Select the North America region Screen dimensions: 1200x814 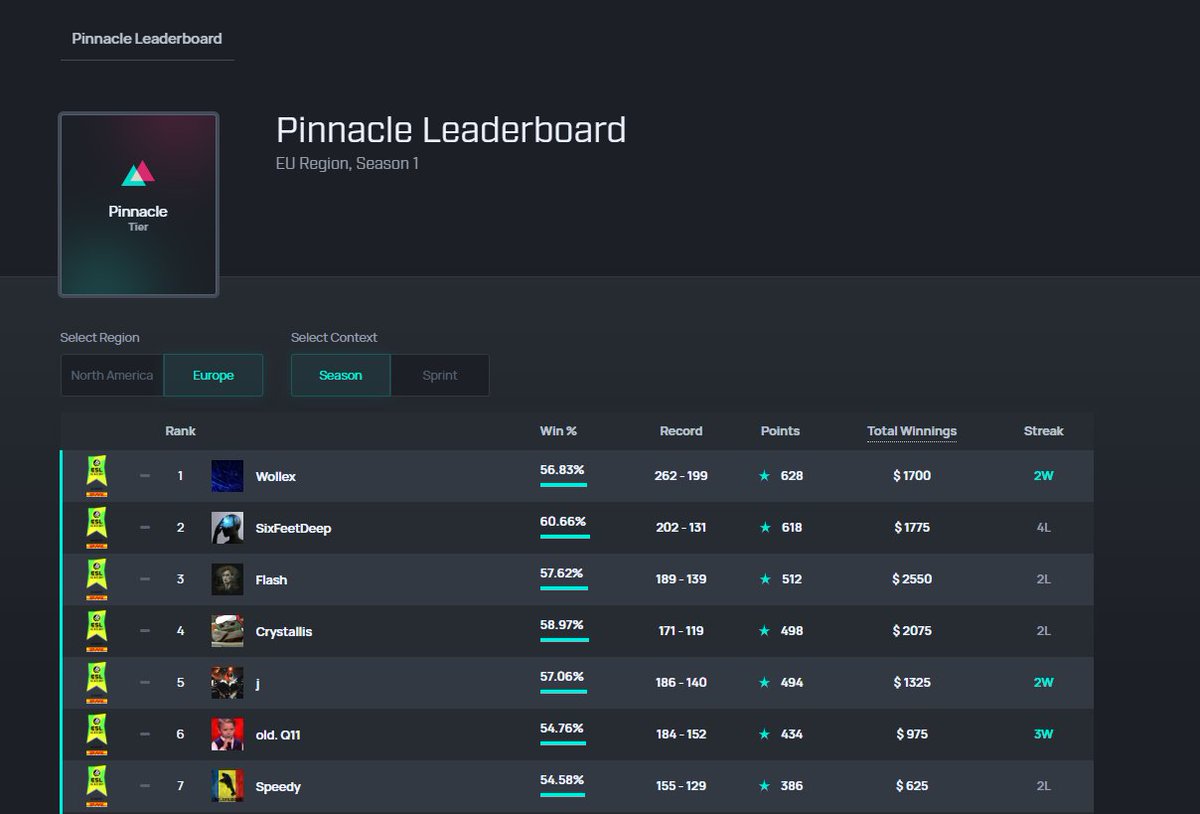(x=112, y=375)
